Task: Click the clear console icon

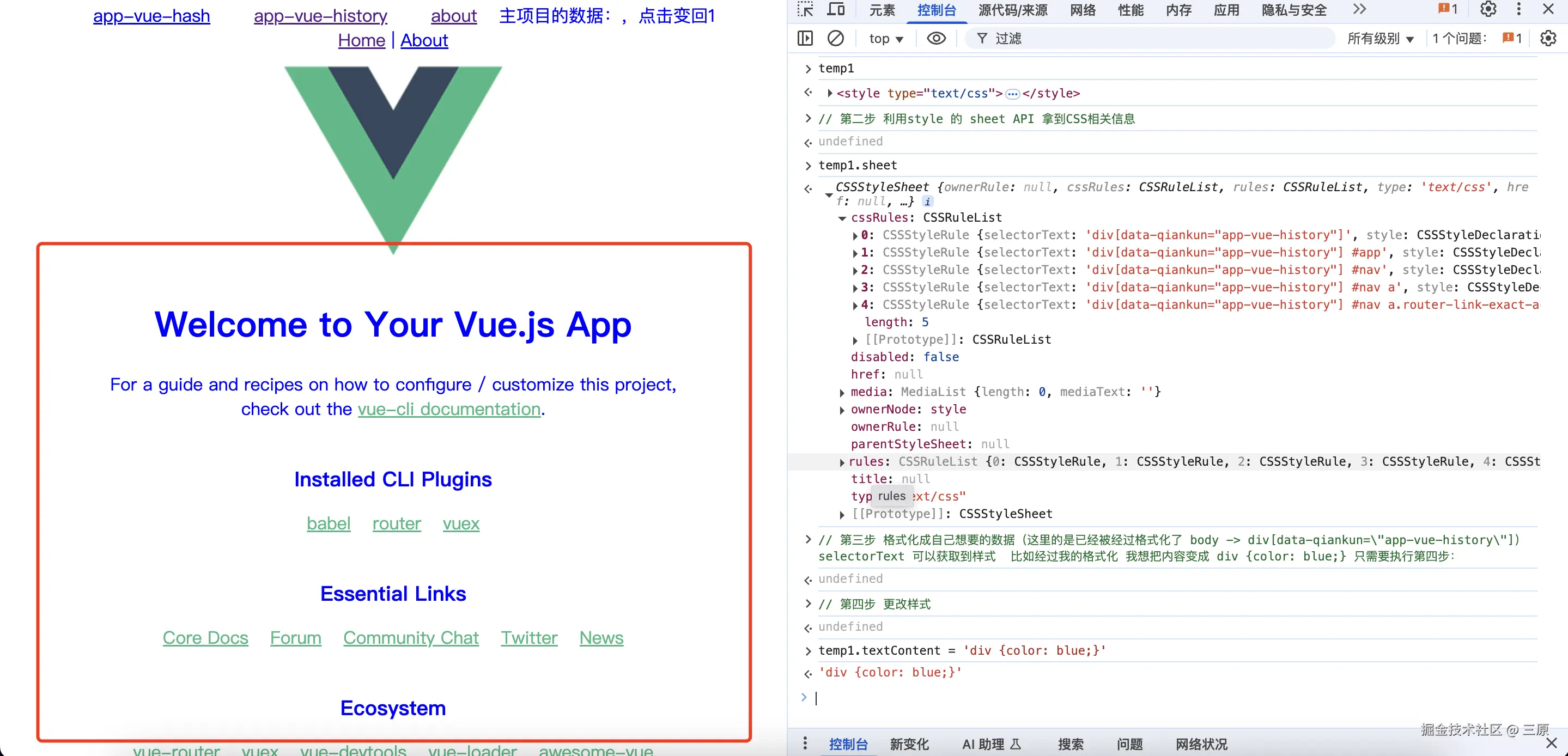Action: coord(836,38)
